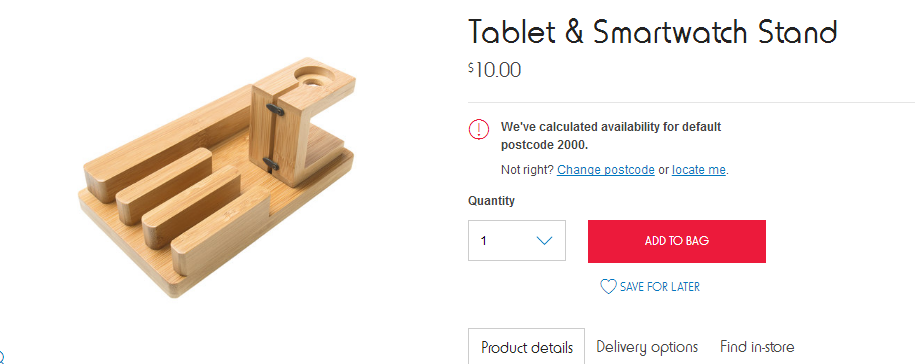The height and width of the screenshot is (364, 915).
Task: Select the Product details tab
Action: coord(526,348)
